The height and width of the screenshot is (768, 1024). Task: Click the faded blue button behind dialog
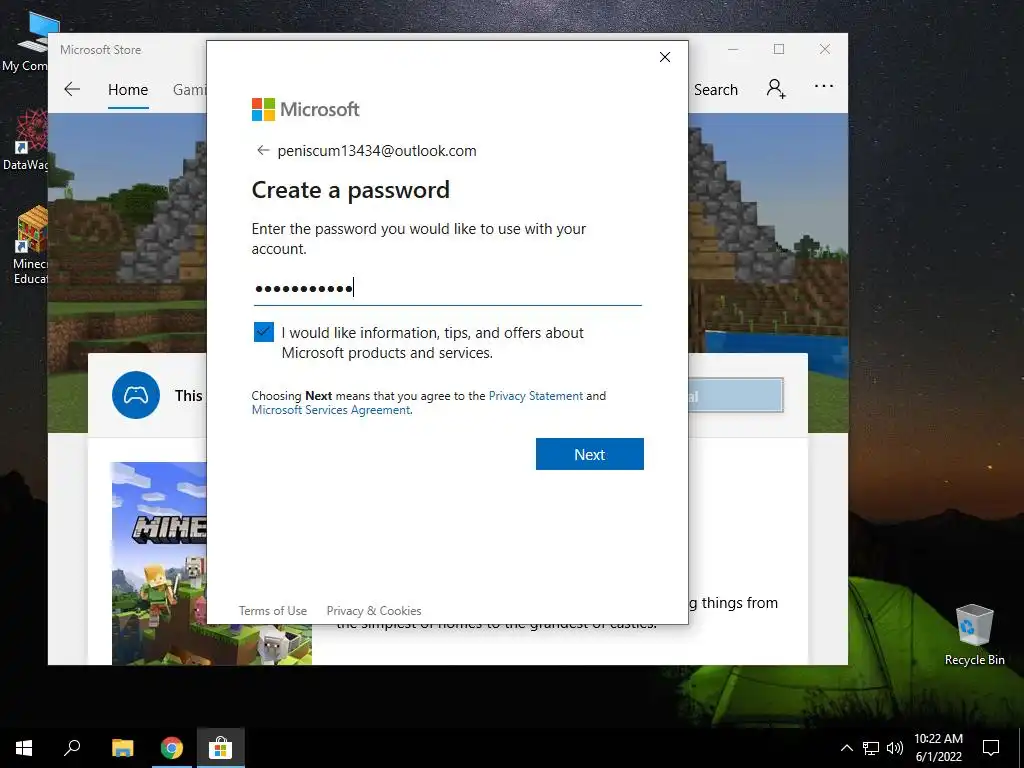tap(735, 395)
